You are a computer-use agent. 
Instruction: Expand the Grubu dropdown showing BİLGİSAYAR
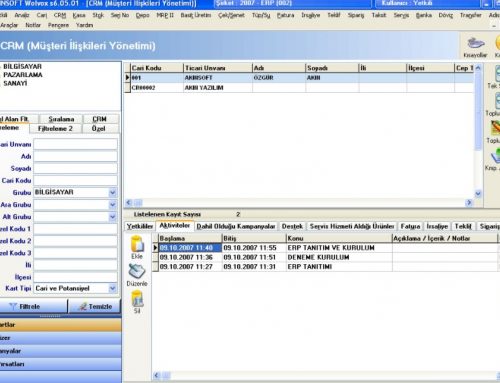pyautogui.click(x=113, y=192)
